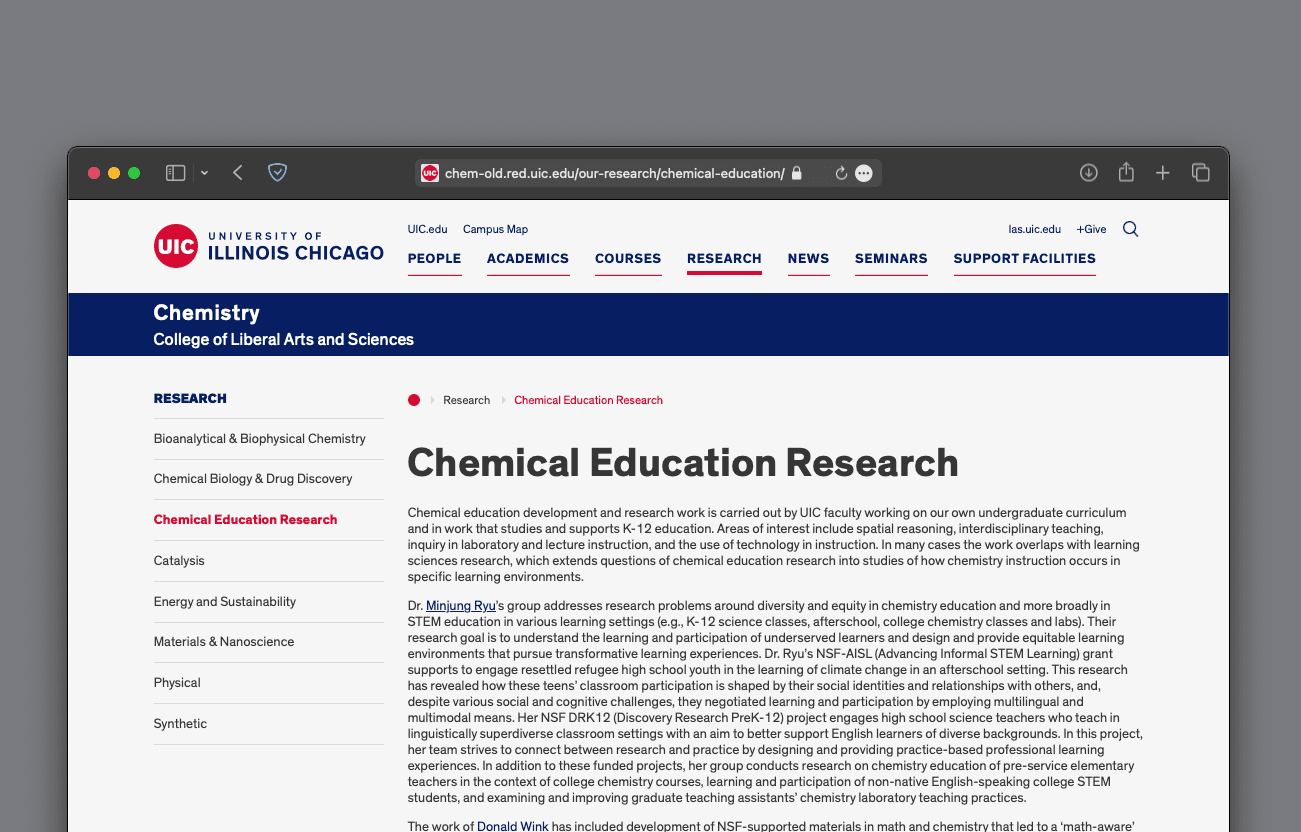
Task: Open the COURSES menu
Action: [x=628, y=258]
